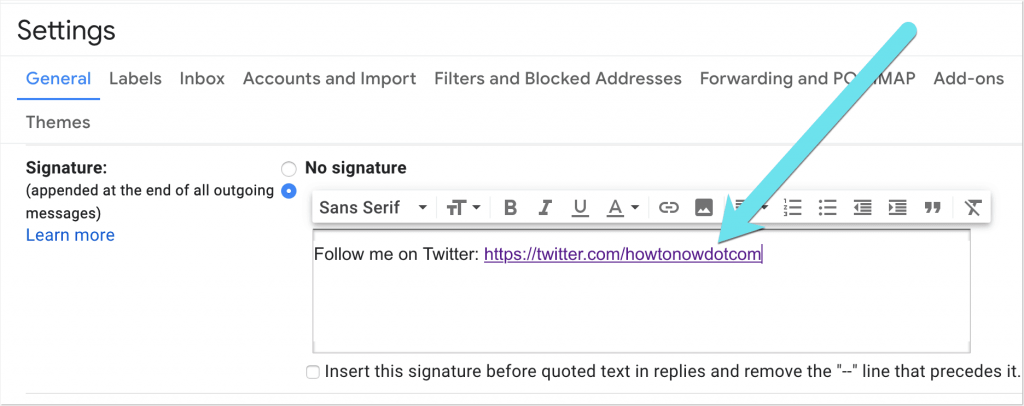The image size is (1024, 406).
Task: Apply numbered list formatting
Action: (793, 208)
